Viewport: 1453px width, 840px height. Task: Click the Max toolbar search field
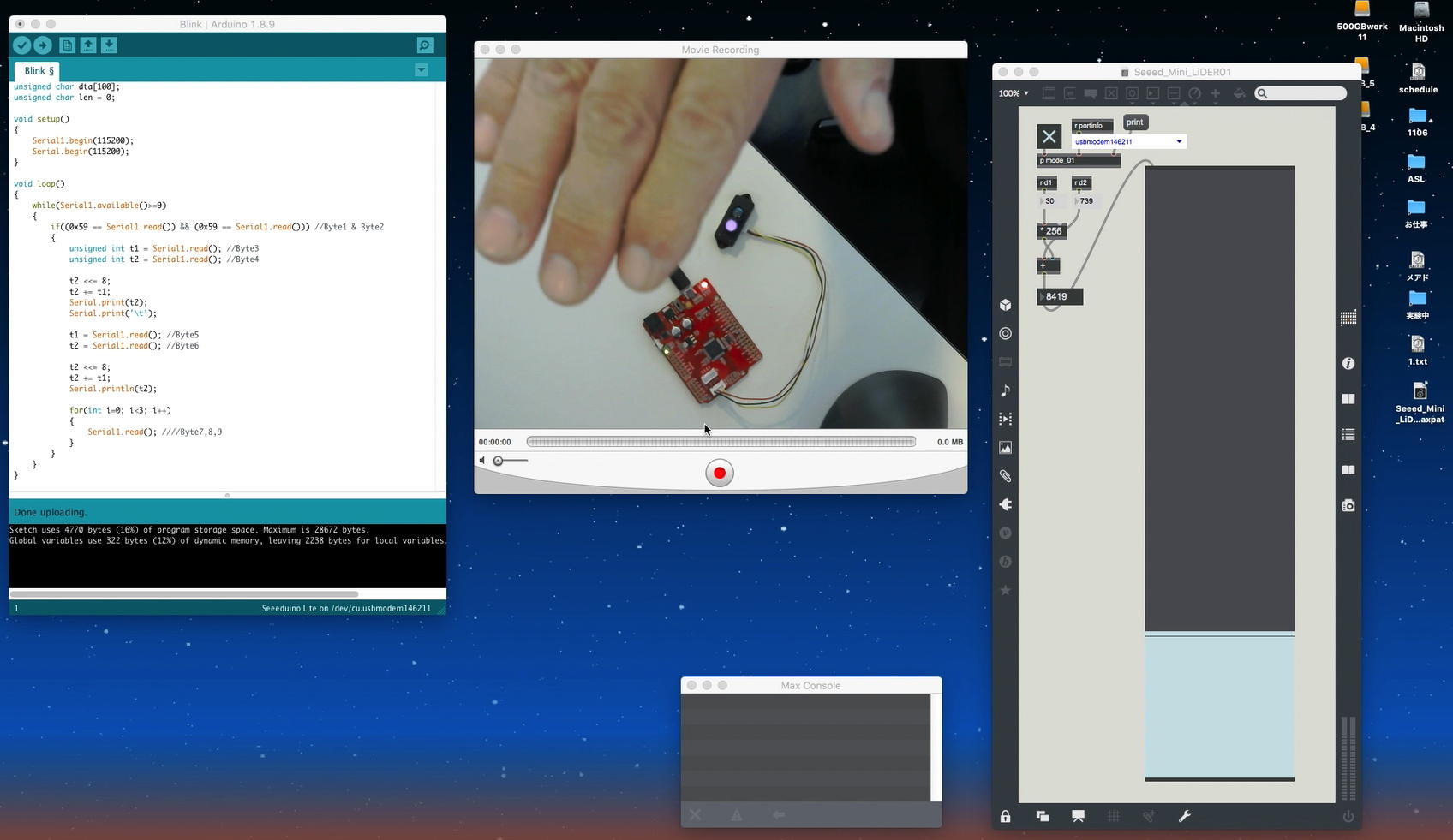(1301, 93)
